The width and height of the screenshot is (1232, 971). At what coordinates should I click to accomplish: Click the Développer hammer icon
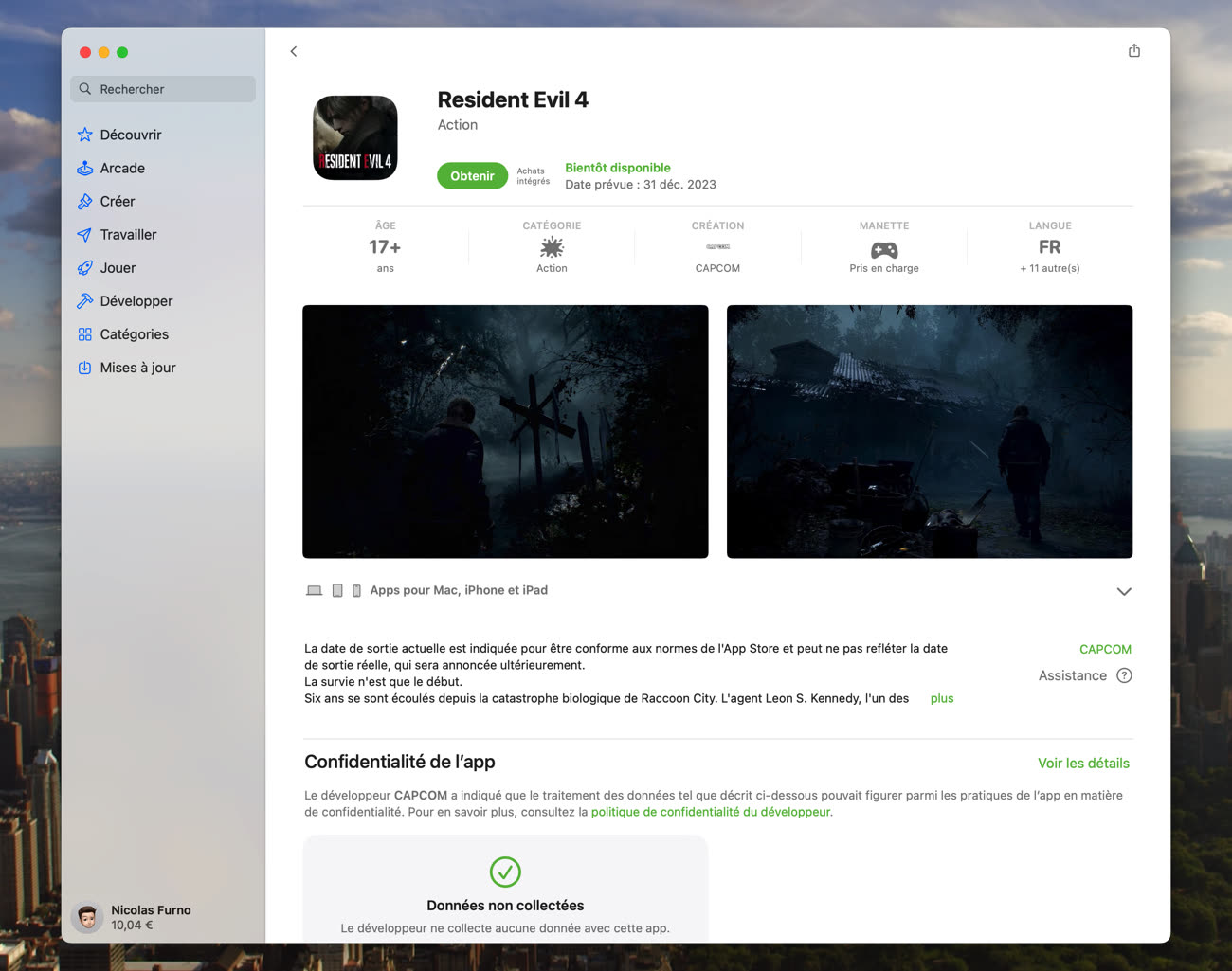pyautogui.click(x=85, y=301)
